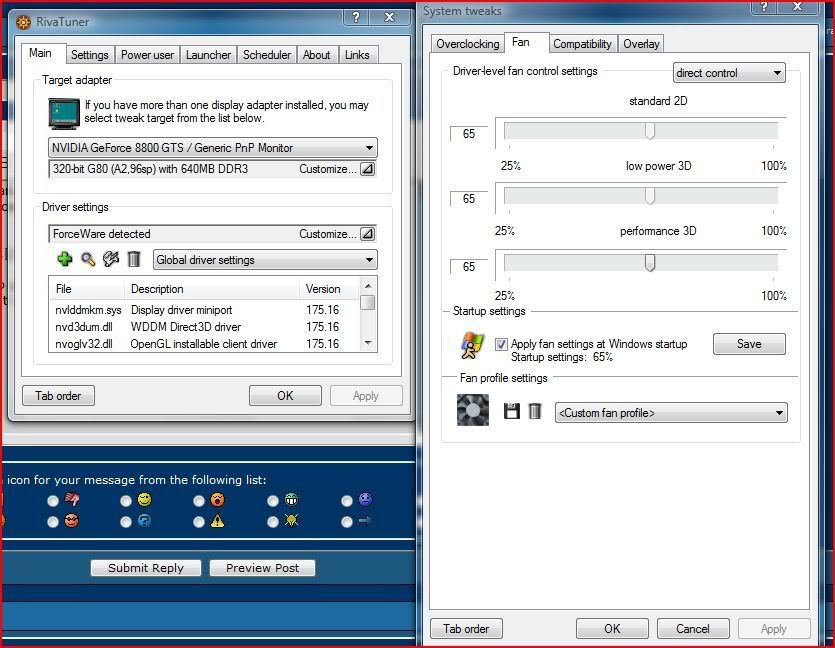835x648 pixels.
Task: Click the performance 3D fan value field
Action: (x=469, y=266)
